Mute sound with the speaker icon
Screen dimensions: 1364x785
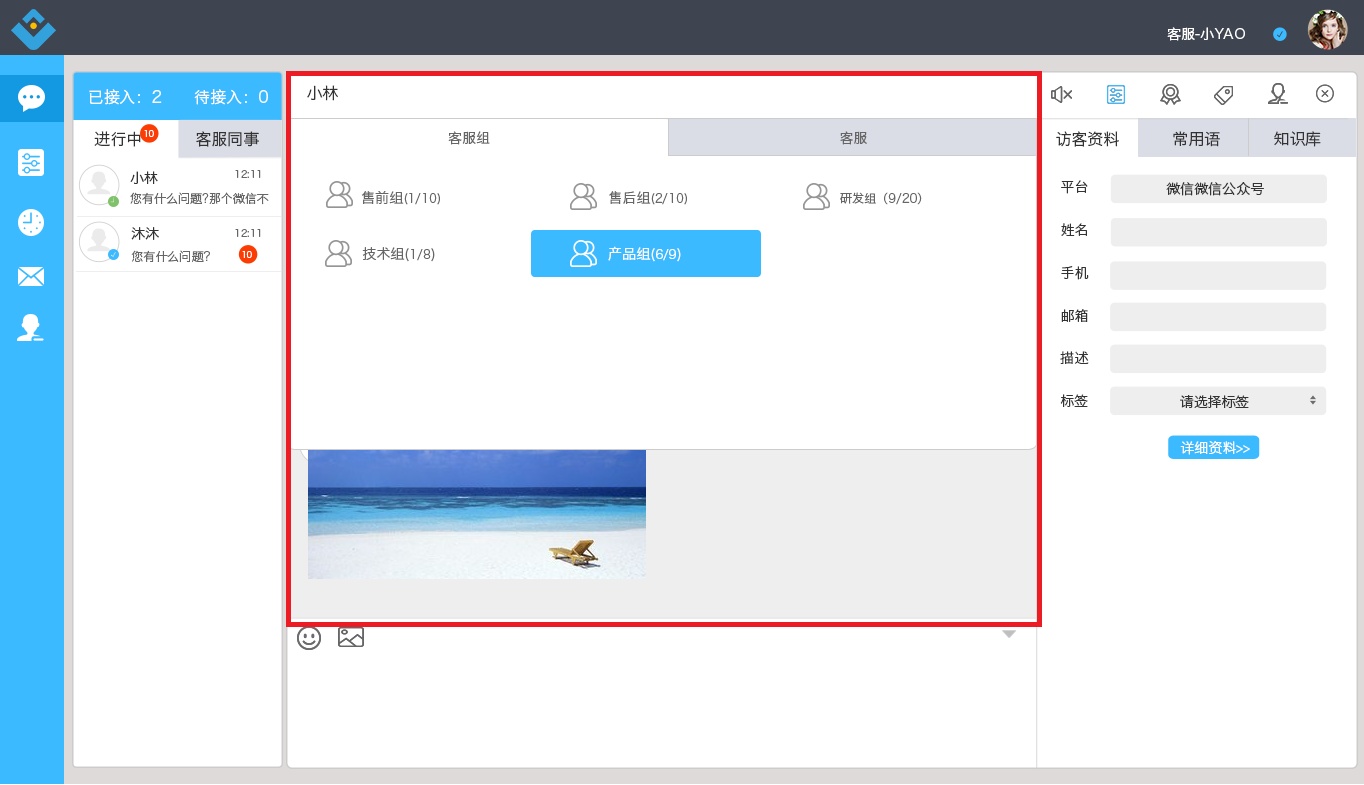1061,94
